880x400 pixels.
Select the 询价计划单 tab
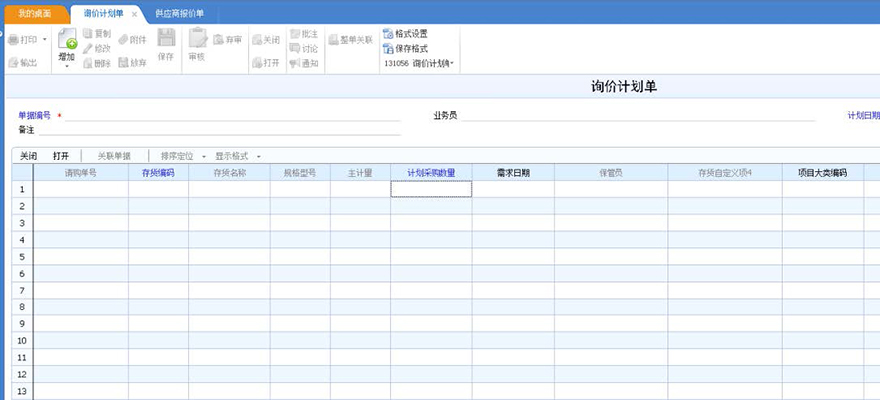(103, 13)
